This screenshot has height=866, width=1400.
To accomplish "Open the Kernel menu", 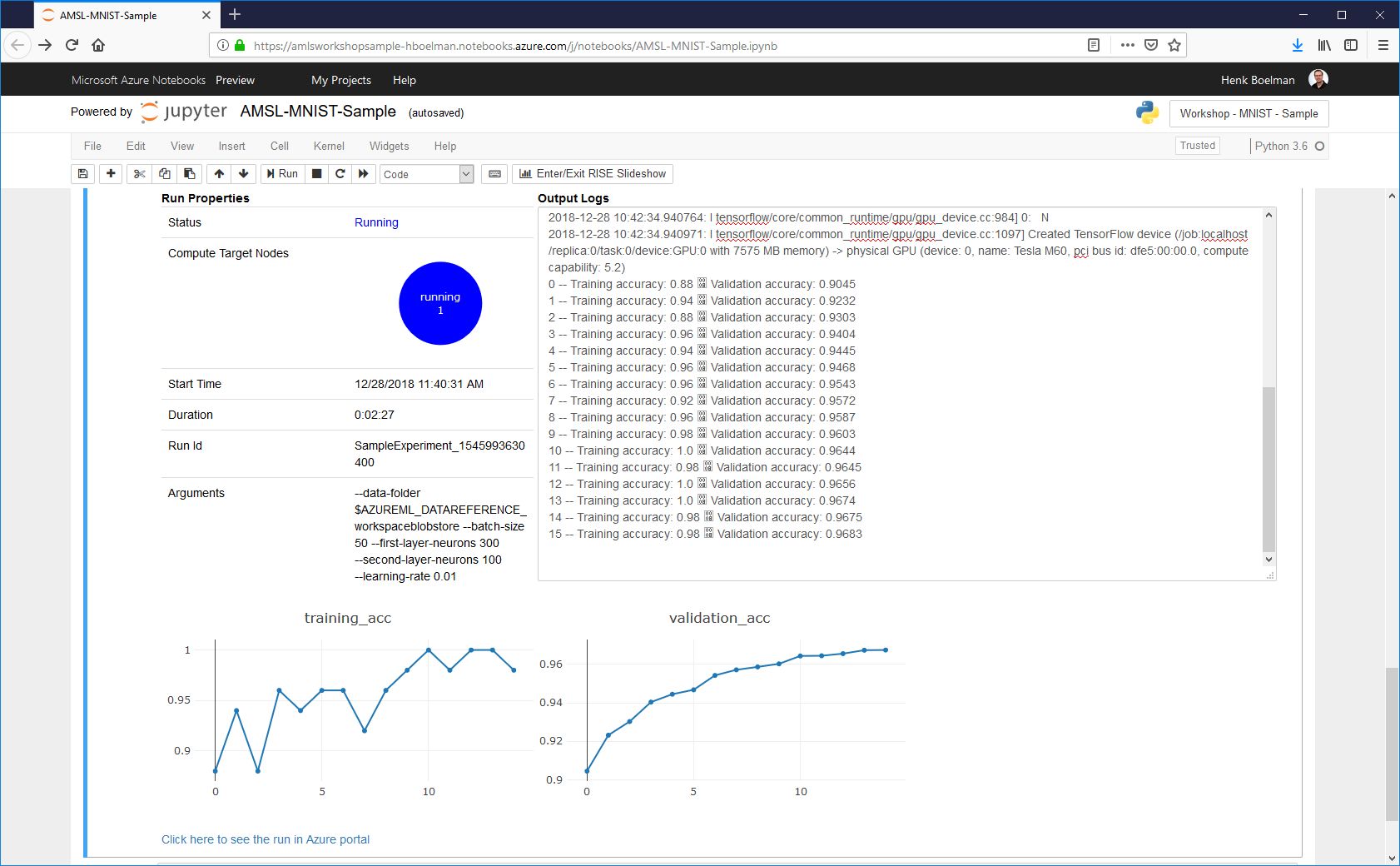I will pyautogui.click(x=329, y=146).
